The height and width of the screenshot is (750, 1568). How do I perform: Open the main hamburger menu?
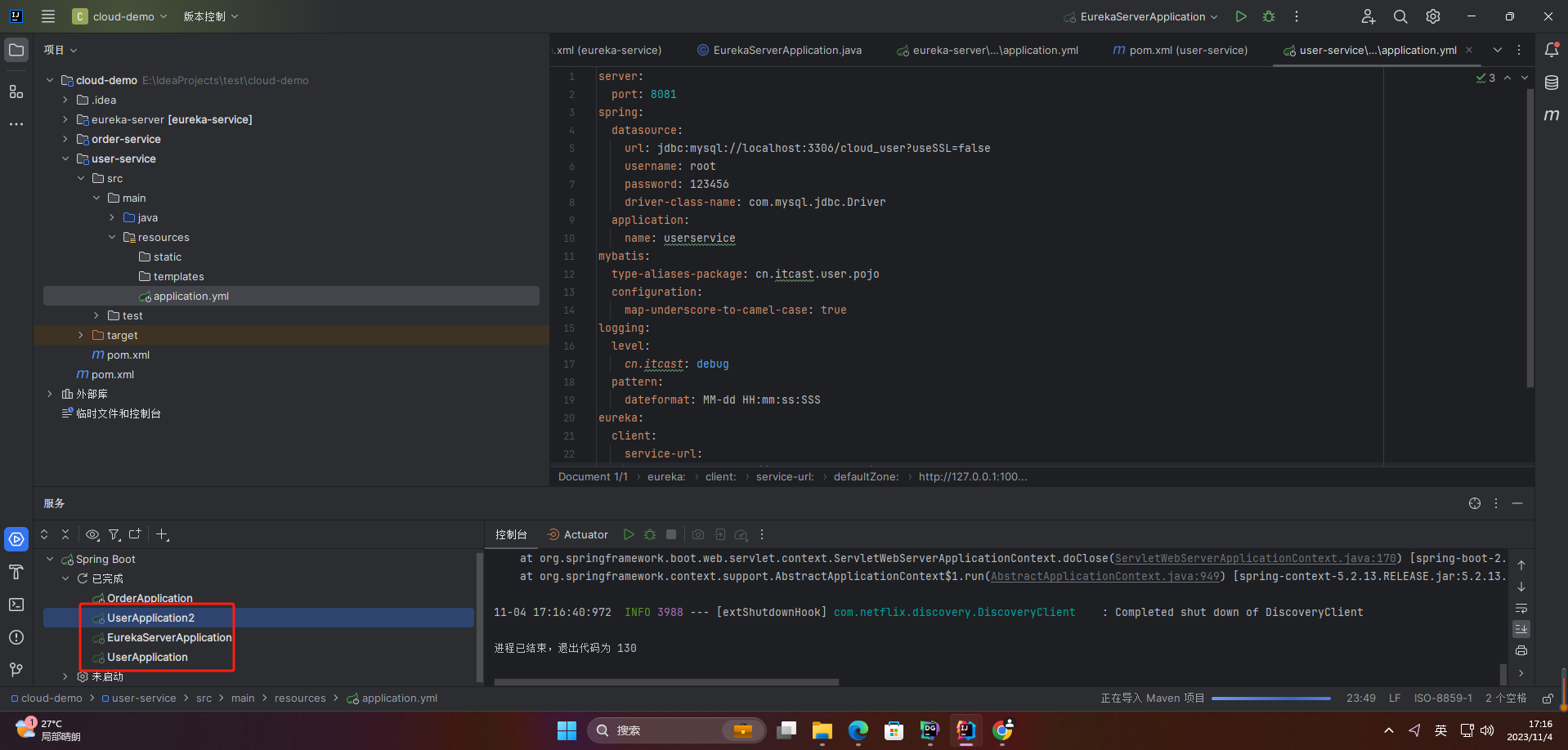click(48, 16)
